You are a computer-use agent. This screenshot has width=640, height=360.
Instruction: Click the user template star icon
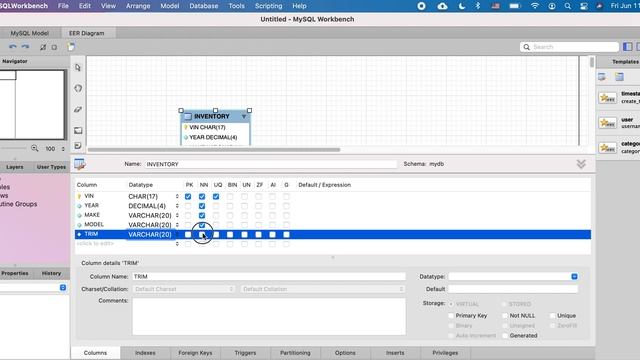point(607,123)
